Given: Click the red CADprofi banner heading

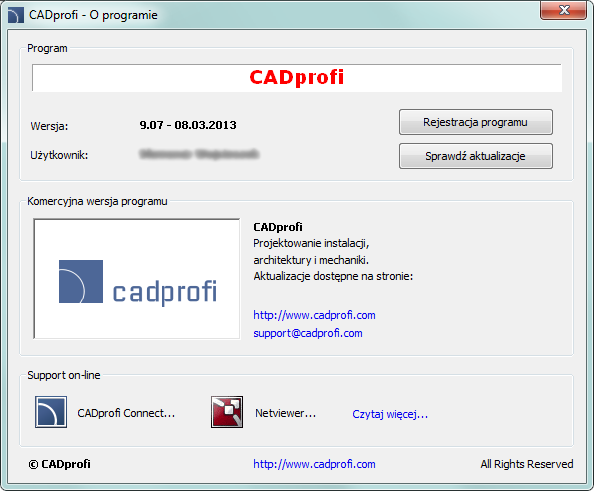Looking at the screenshot, I should point(297,77).
